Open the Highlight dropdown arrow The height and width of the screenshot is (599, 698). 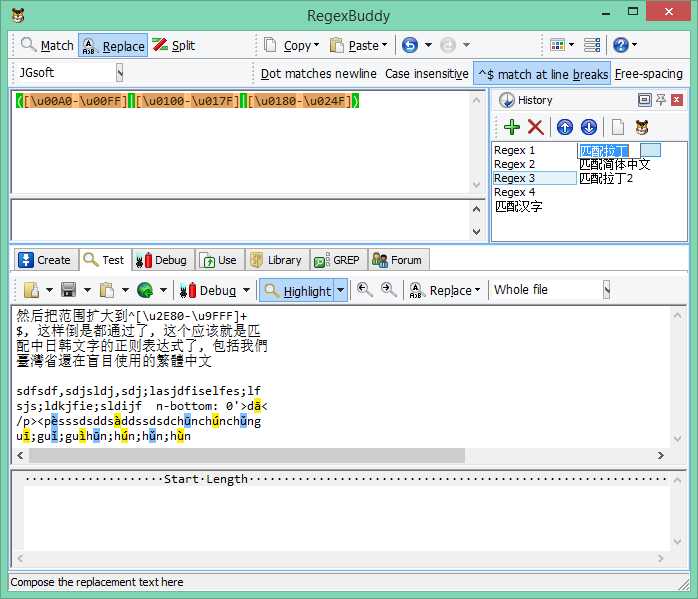(x=341, y=291)
